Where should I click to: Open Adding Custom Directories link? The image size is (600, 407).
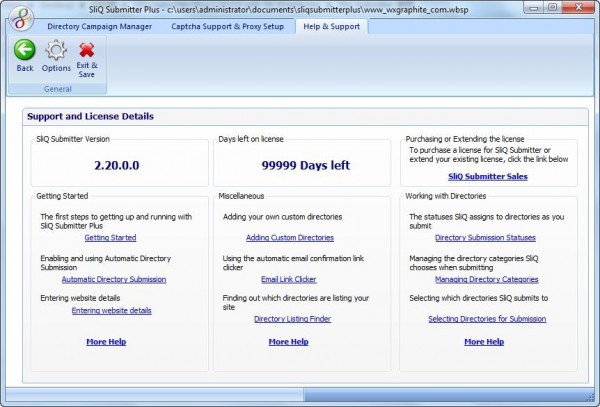click(290, 238)
